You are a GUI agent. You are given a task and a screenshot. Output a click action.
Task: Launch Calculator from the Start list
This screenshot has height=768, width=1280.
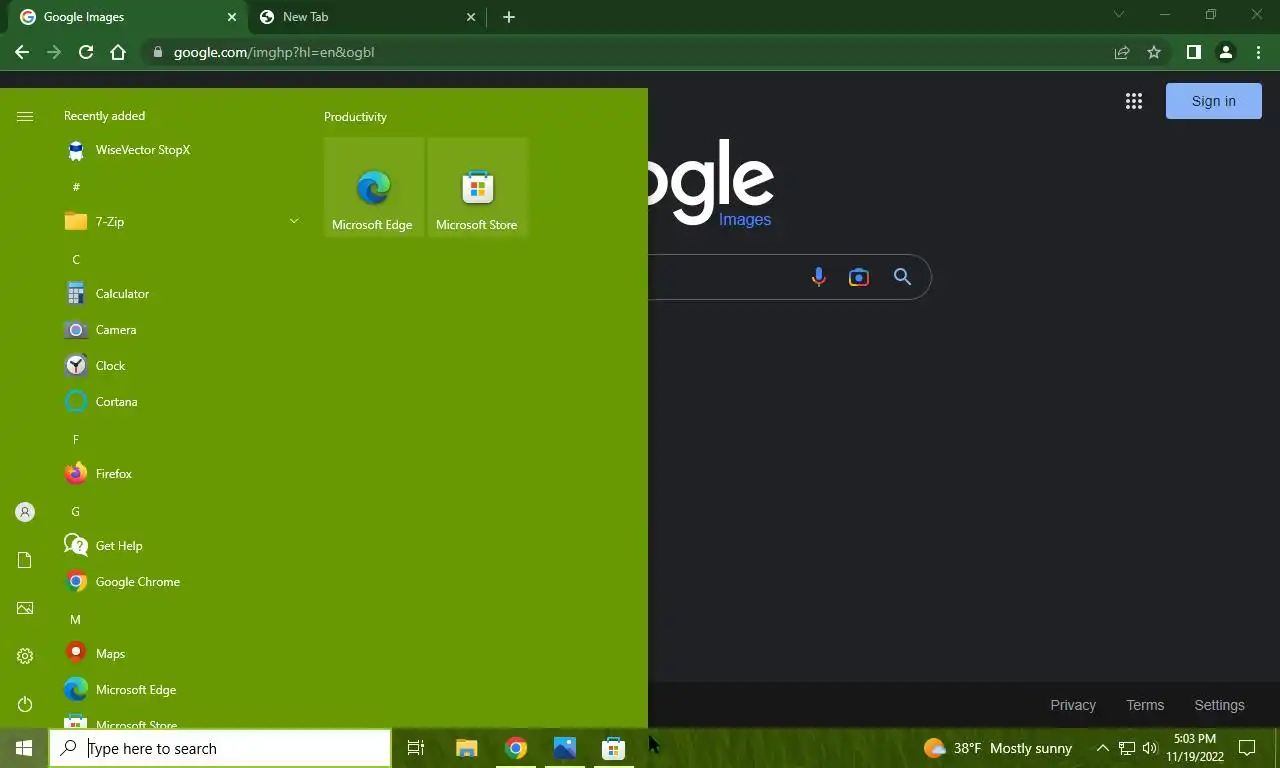point(180,294)
